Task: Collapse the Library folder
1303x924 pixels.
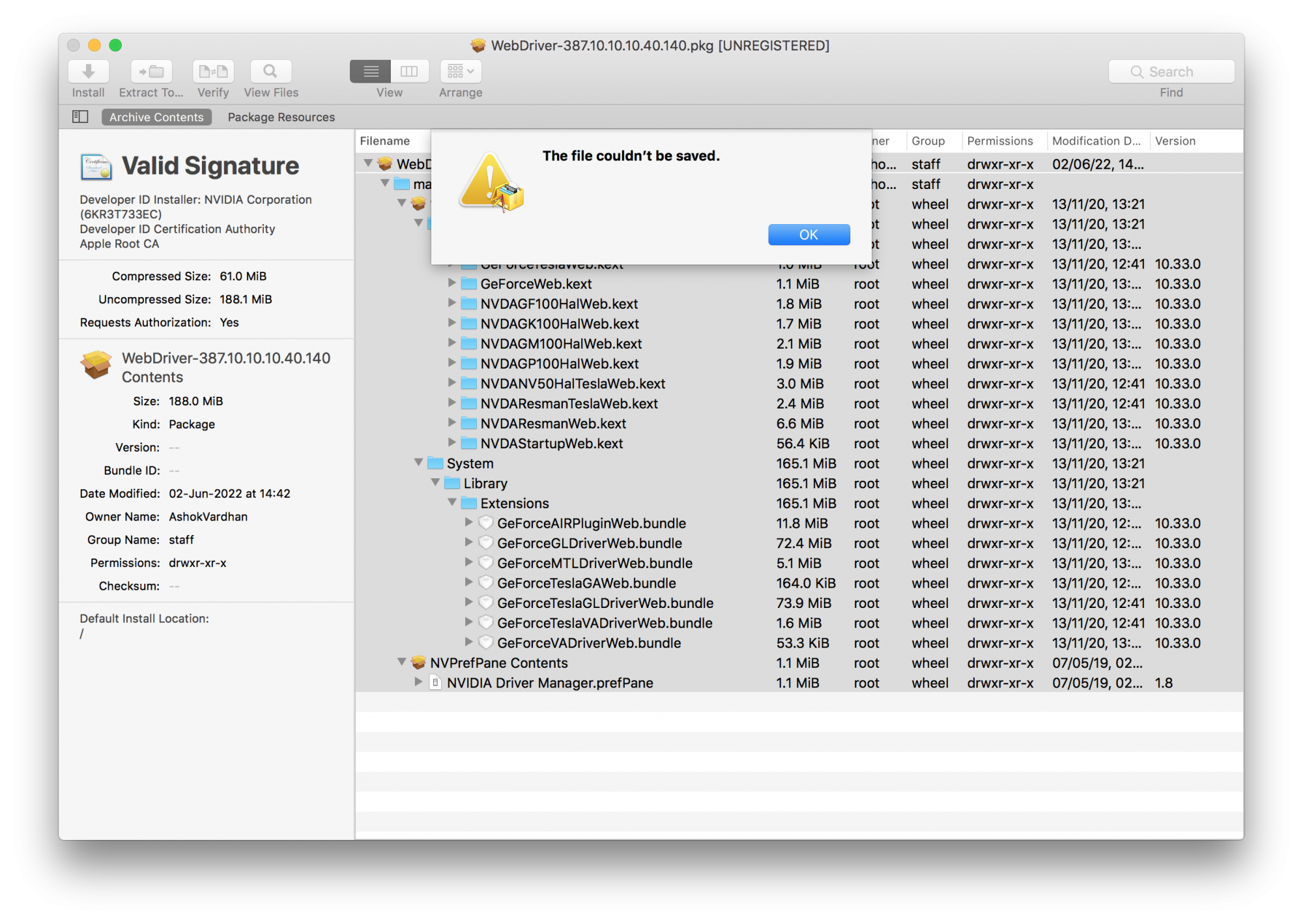Action: [435, 483]
